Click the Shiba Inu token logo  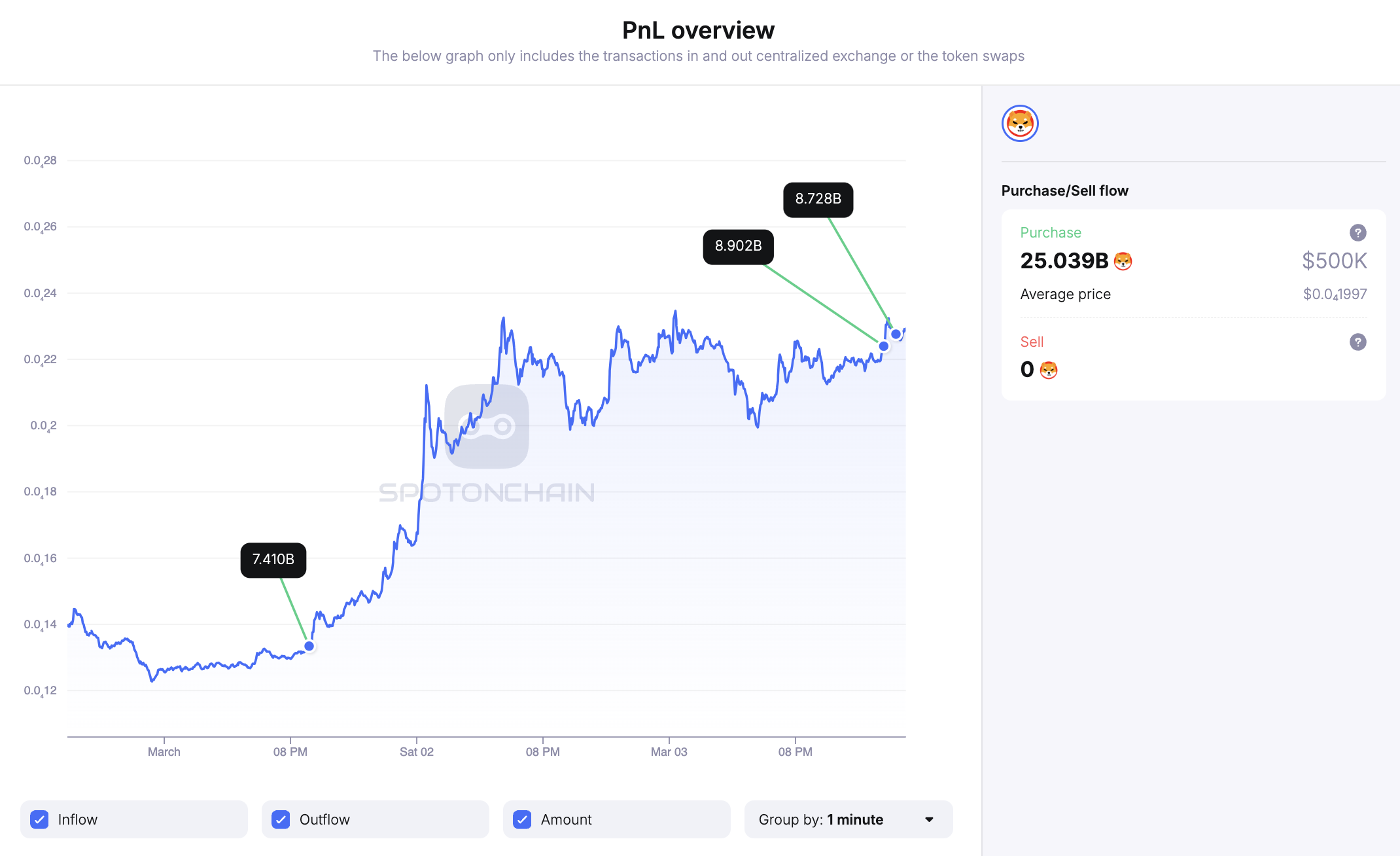pyautogui.click(x=1020, y=123)
